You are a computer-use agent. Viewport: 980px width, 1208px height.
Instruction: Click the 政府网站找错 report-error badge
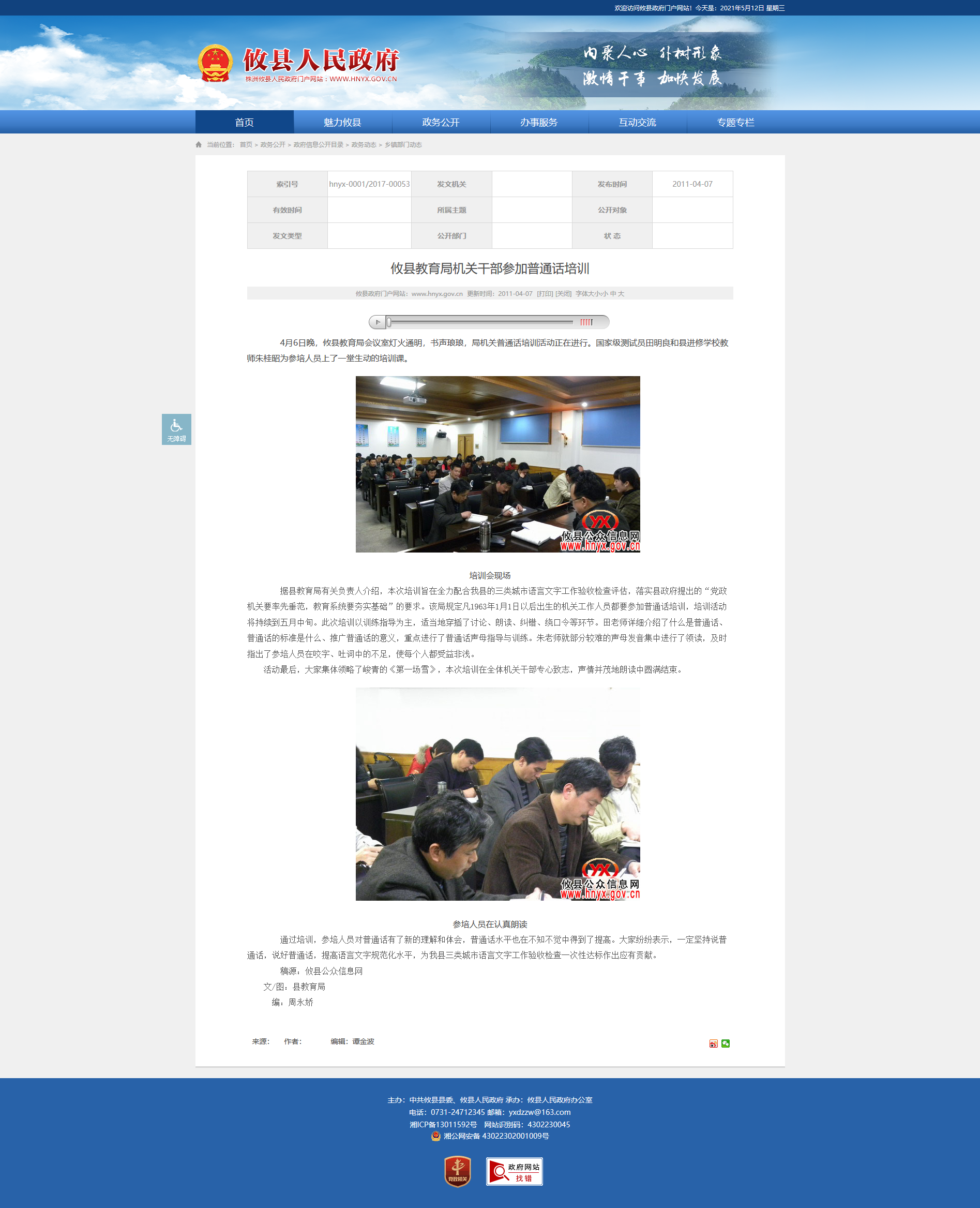pos(514,1171)
